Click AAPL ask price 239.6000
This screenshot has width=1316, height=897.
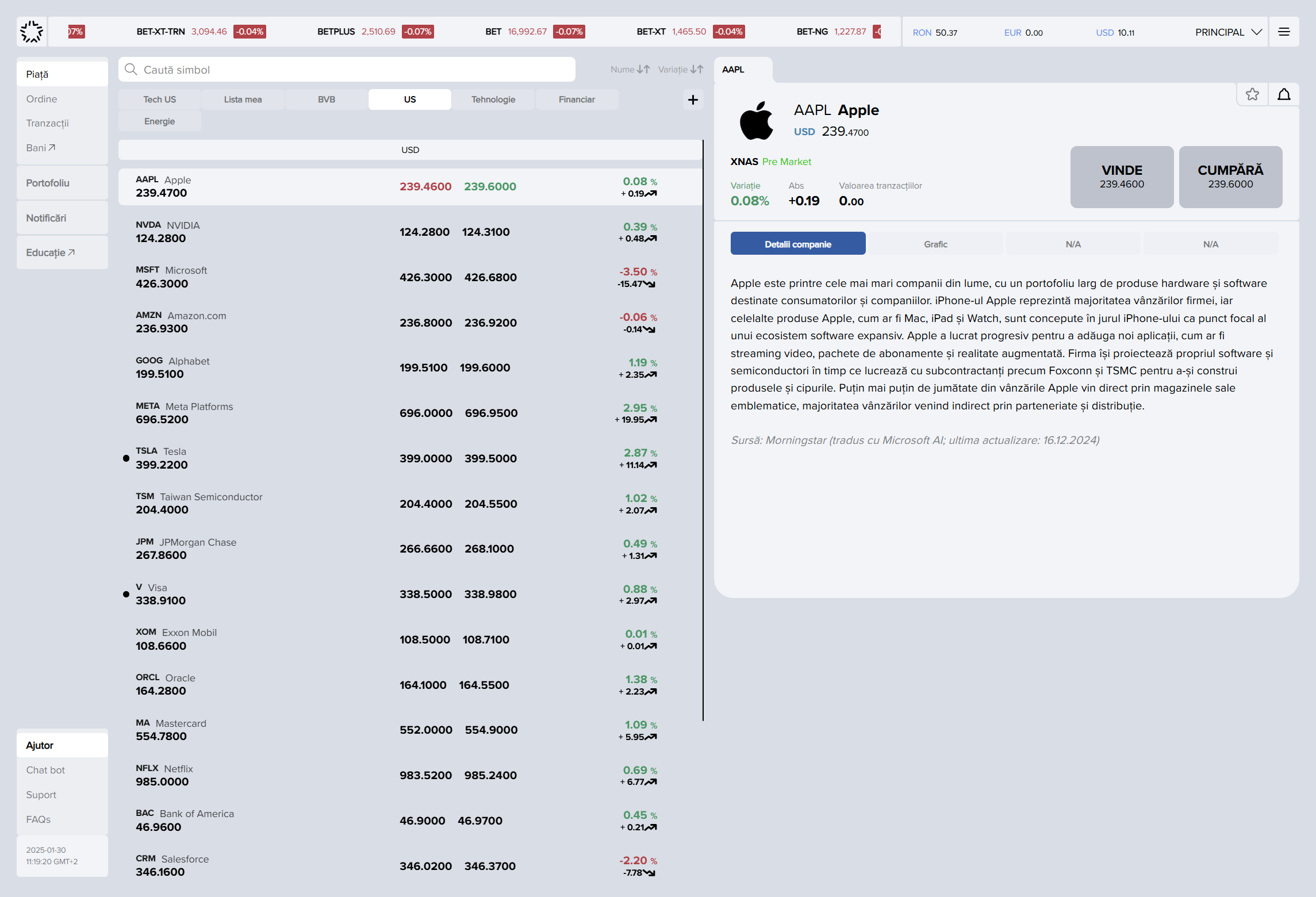pos(490,186)
